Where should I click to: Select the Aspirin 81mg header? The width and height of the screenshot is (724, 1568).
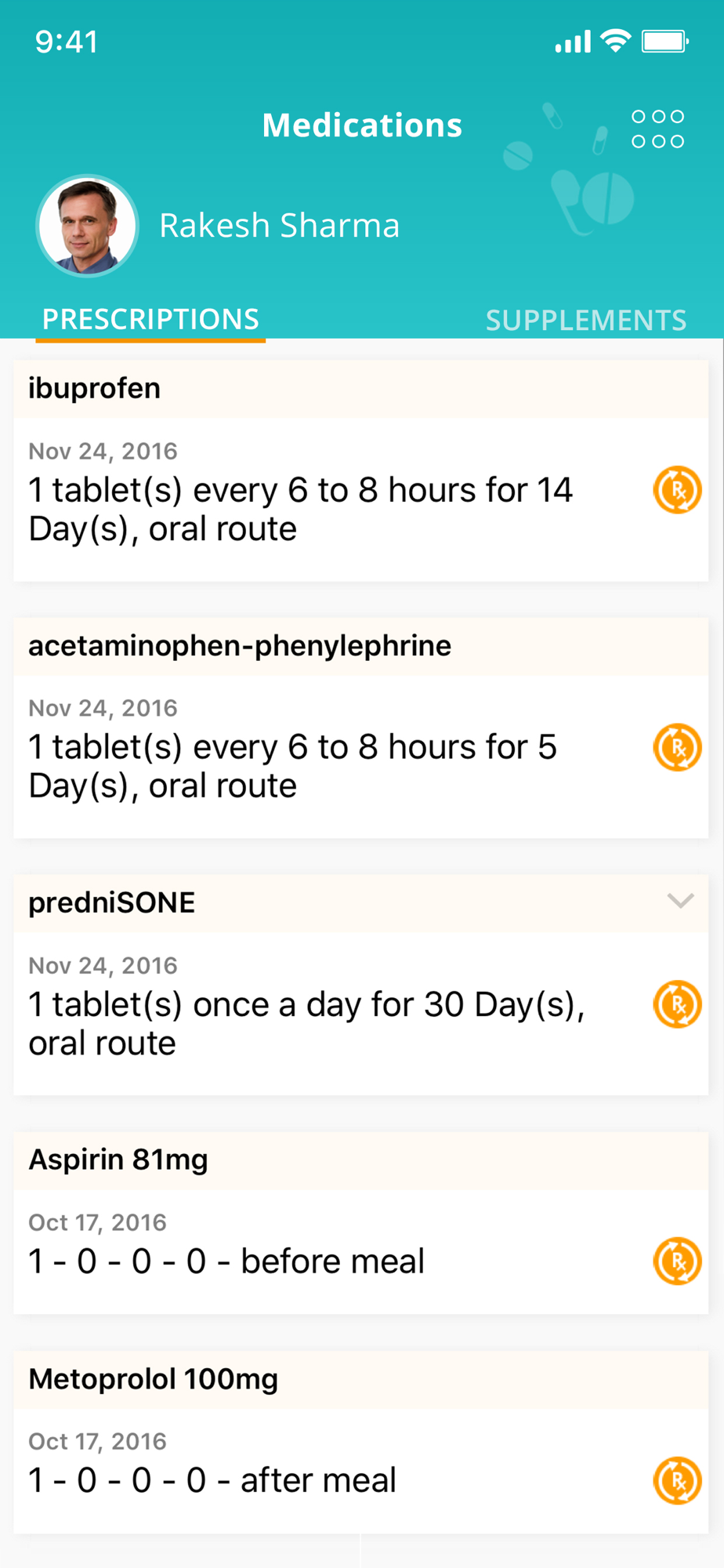coord(361,1160)
